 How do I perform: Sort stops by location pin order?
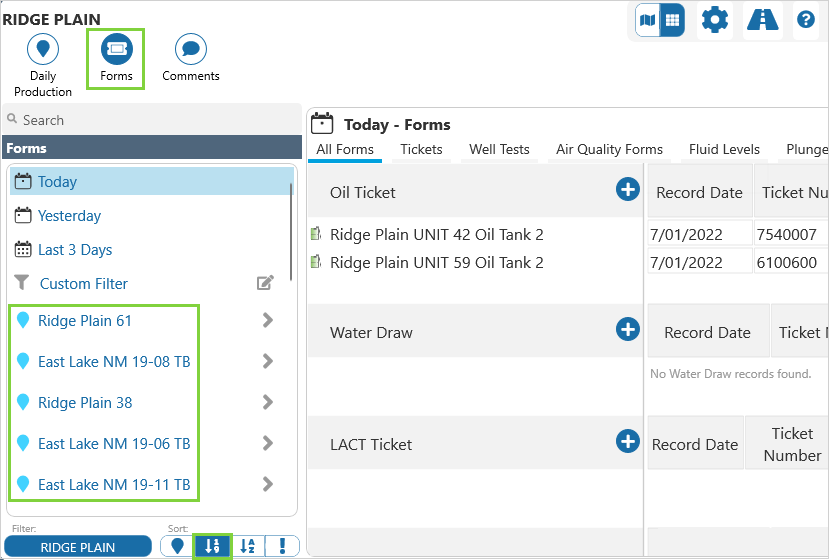tap(177, 546)
